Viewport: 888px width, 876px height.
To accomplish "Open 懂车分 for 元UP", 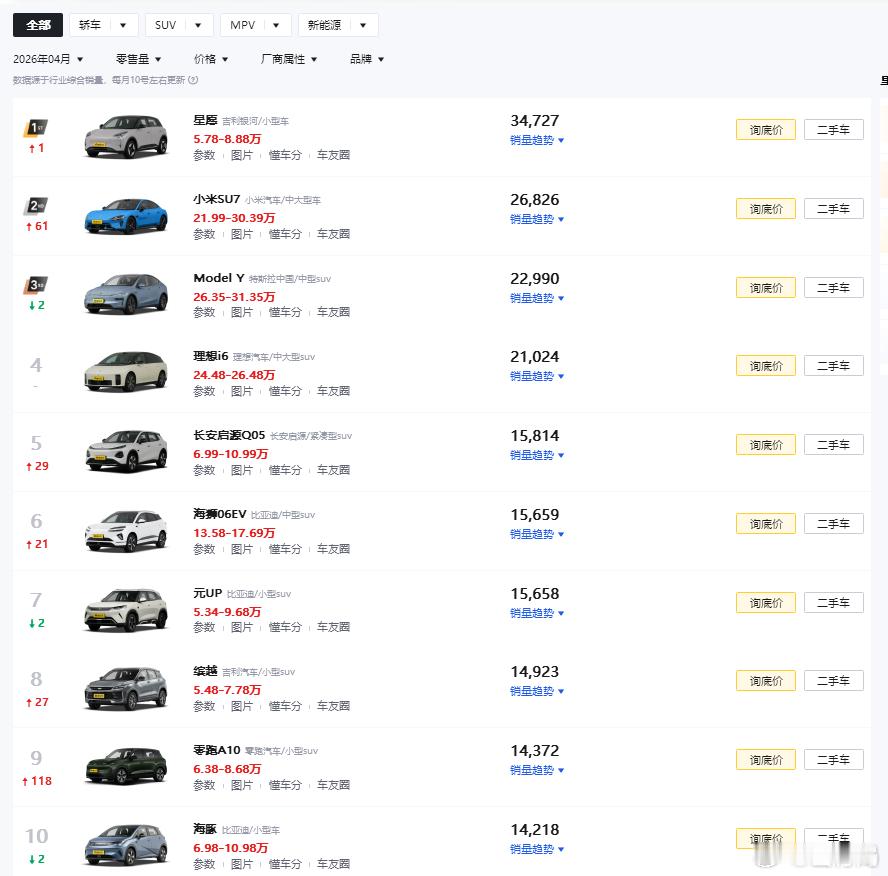I will tap(285, 627).
